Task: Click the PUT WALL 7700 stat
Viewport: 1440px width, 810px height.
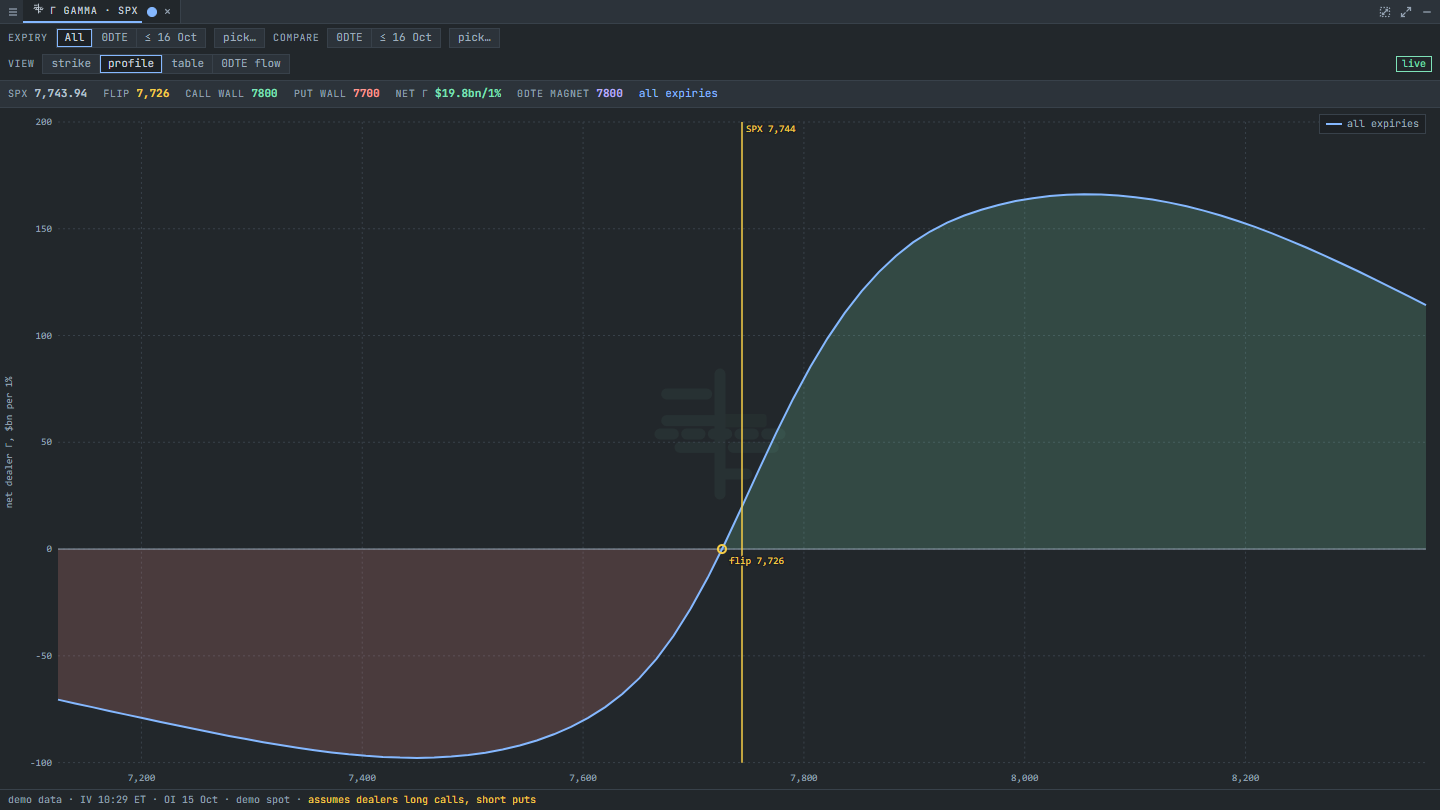Action: pos(337,94)
